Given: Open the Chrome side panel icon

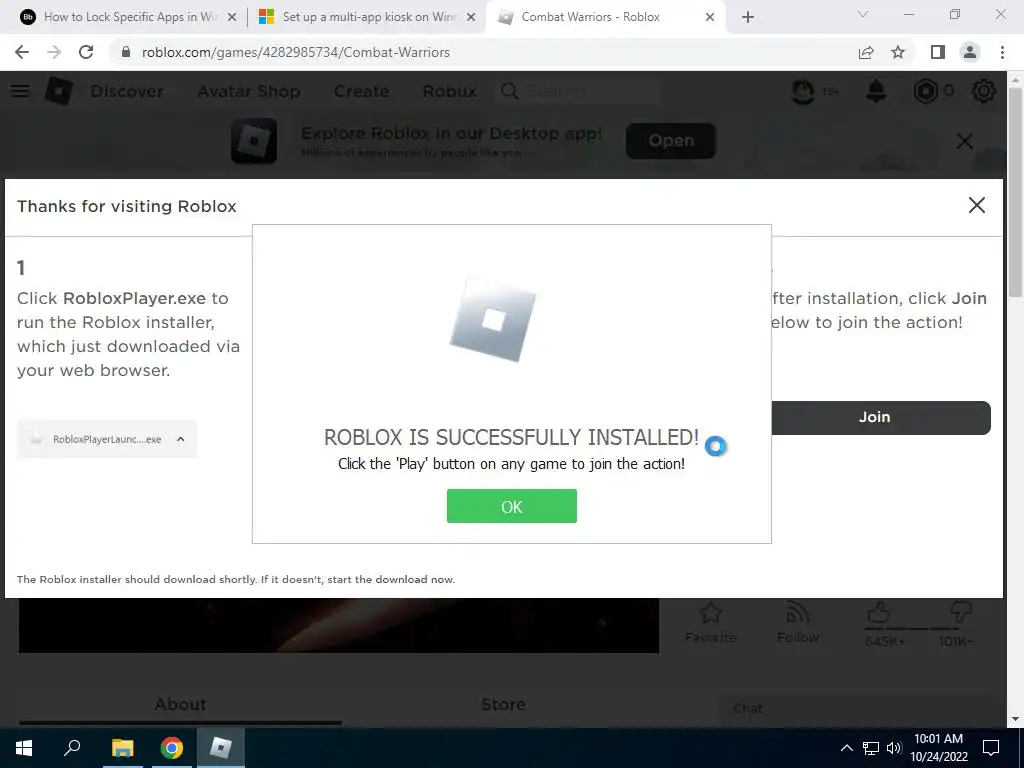Looking at the screenshot, I should pyautogui.click(x=938, y=52).
